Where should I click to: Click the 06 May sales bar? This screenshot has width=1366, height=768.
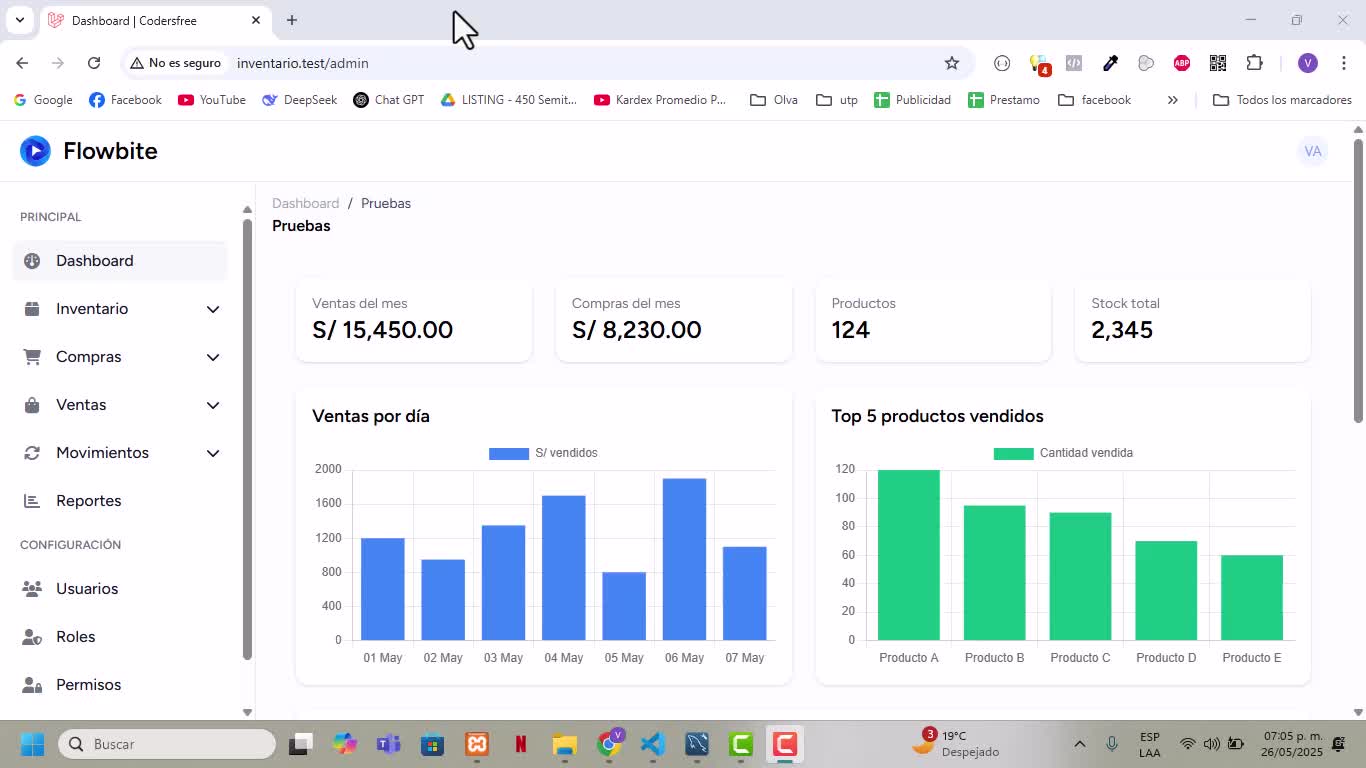click(x=684, y=559)
